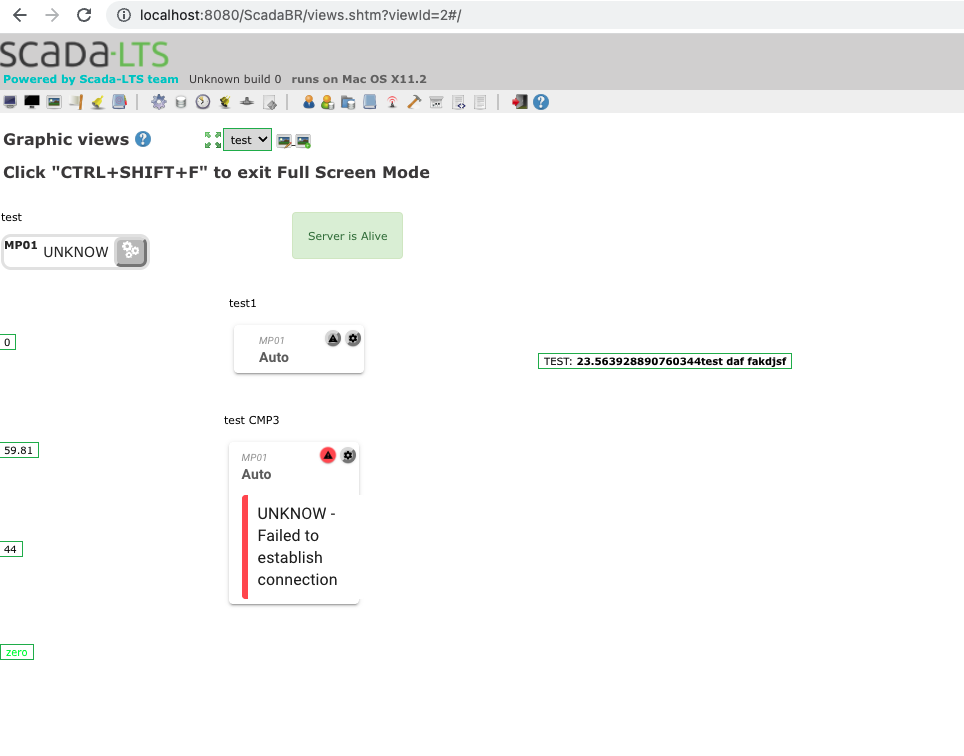Click the red warning triangle on test CMP3
964x756 pixels.
pyautogui.click(x=327, y=455)
